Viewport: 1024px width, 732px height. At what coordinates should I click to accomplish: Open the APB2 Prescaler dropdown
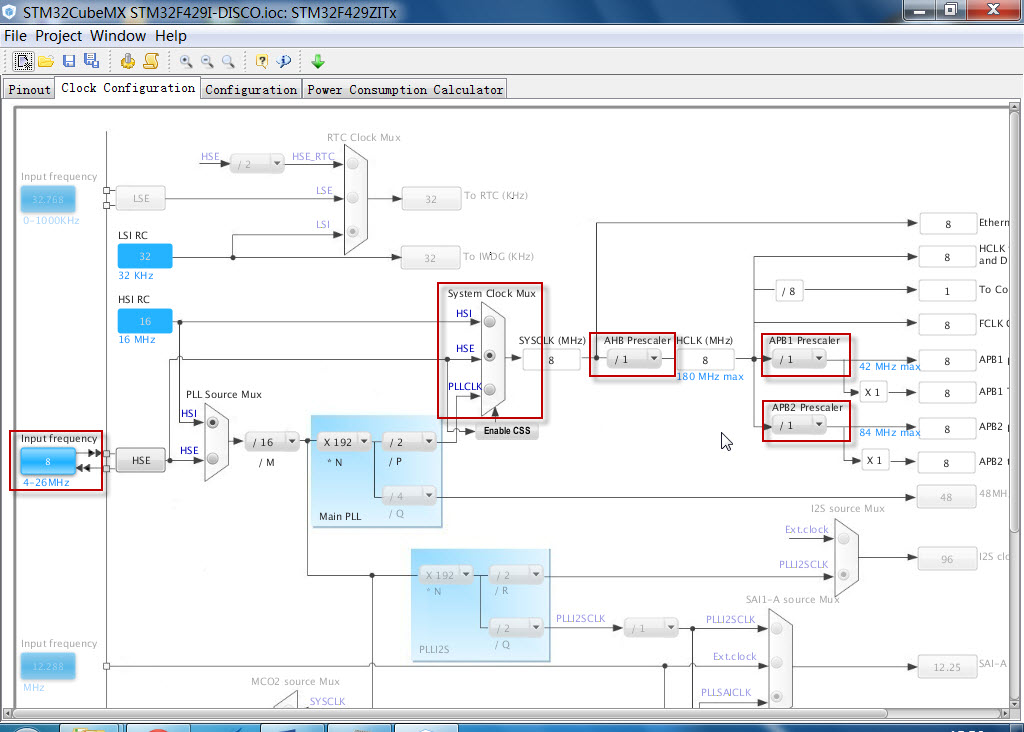(799, 425)
